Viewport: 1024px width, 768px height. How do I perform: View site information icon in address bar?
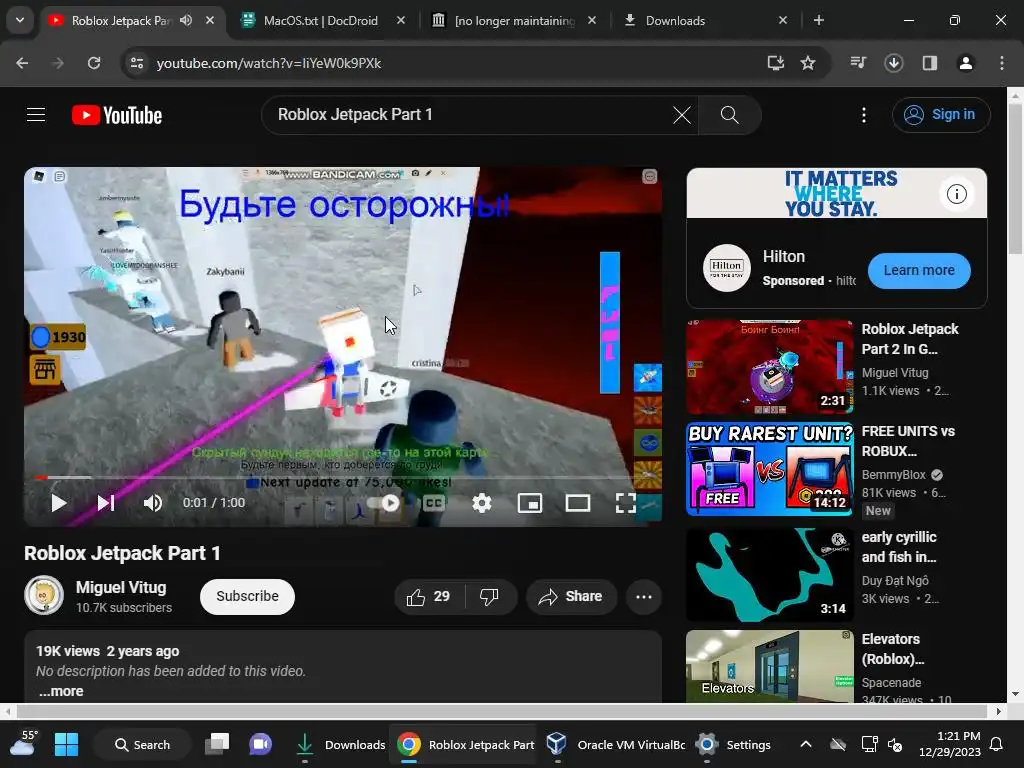point(136,63)
